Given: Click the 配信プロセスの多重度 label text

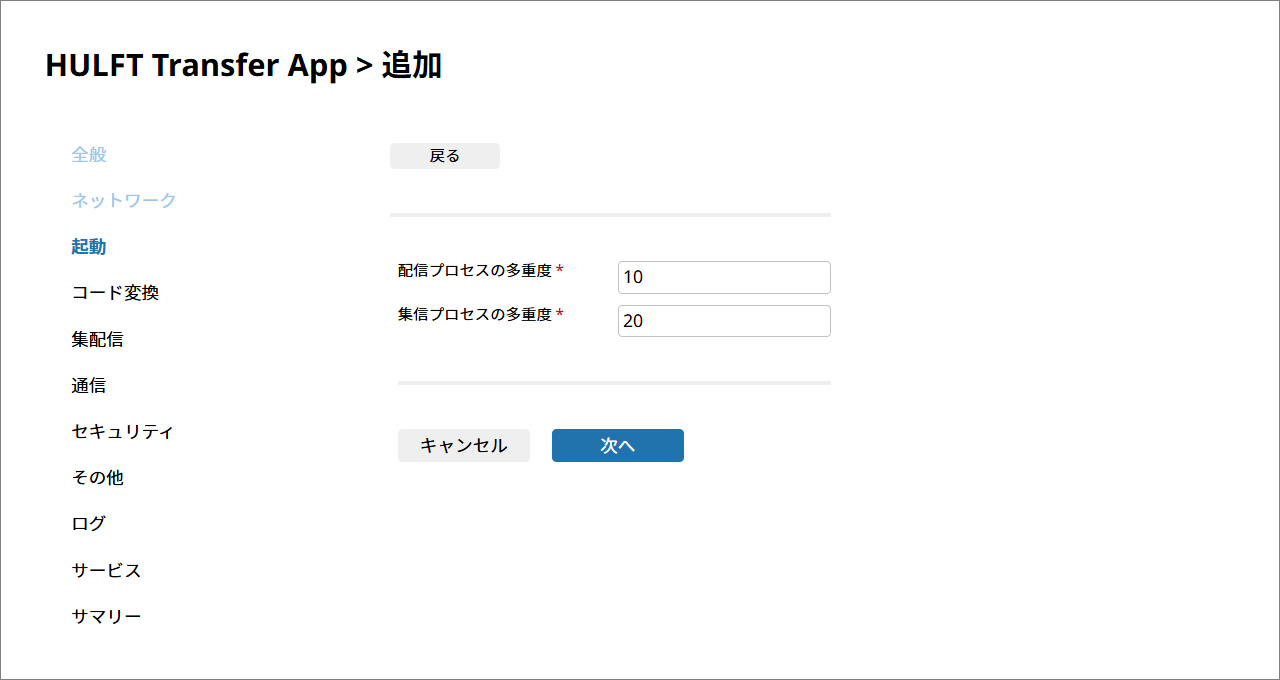Looking at the screenshot, I should coord(475,270).
